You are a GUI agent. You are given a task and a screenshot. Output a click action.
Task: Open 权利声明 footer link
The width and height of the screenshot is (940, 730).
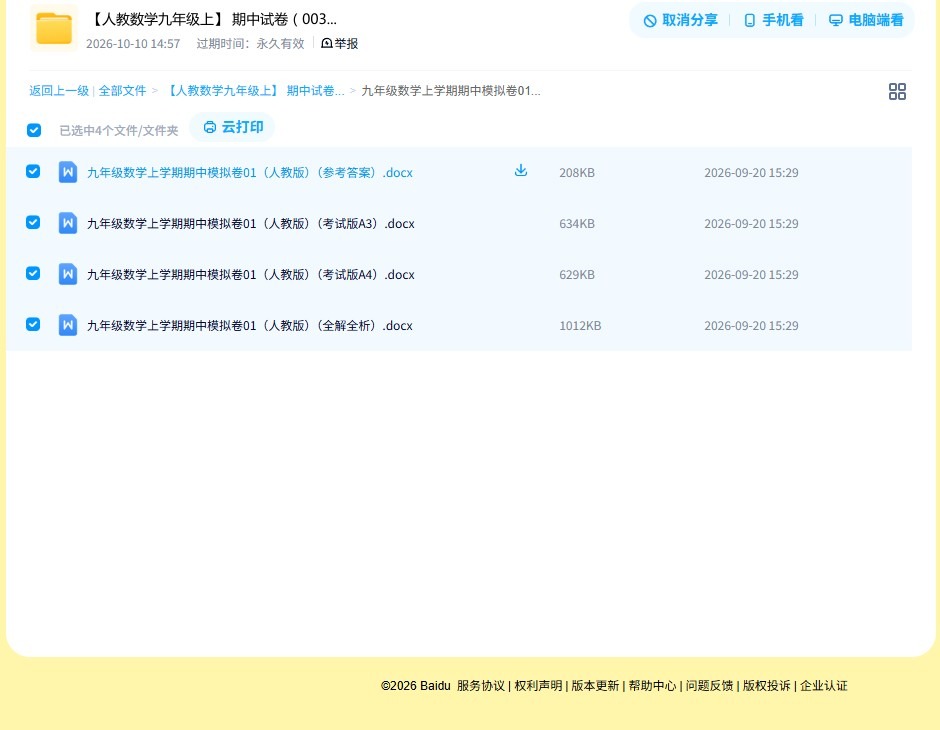538,686
